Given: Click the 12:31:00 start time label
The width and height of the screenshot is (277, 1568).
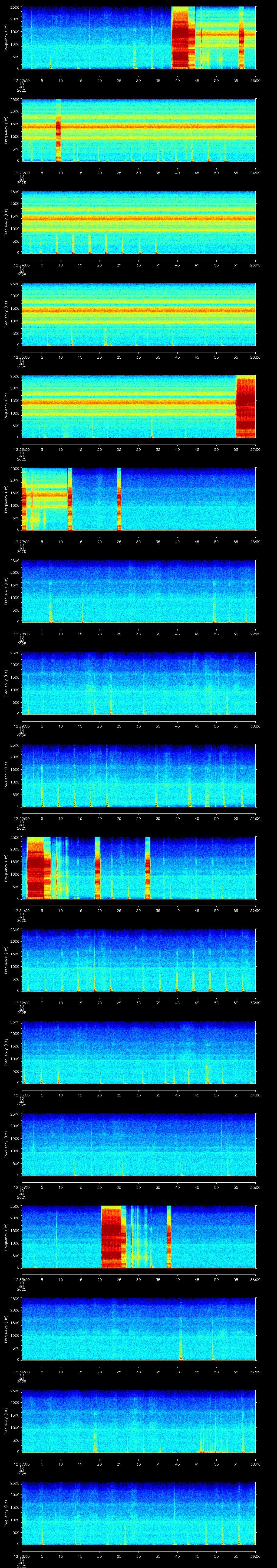Looking at the screenshot, I should click(x=21, y=910).
